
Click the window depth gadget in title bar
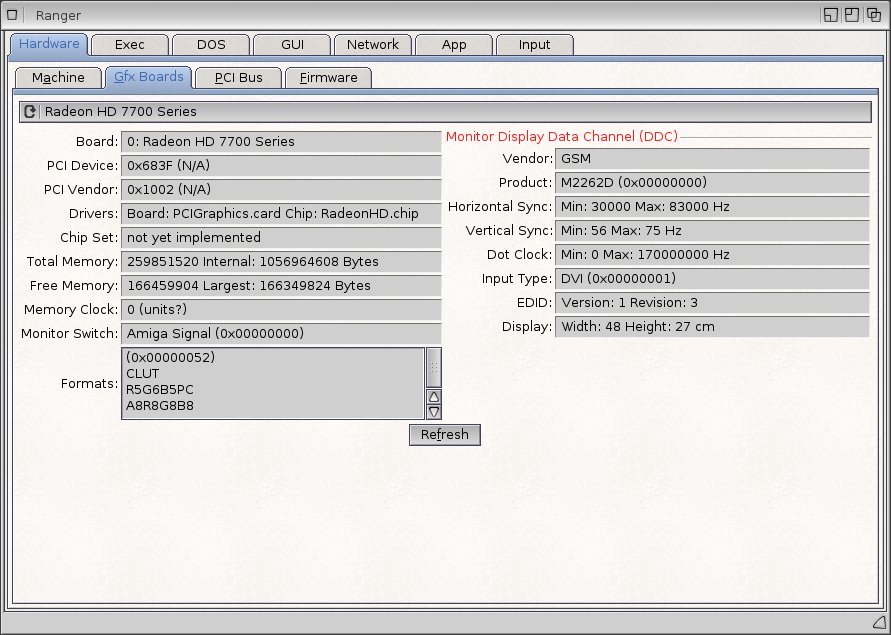(874, 15)
